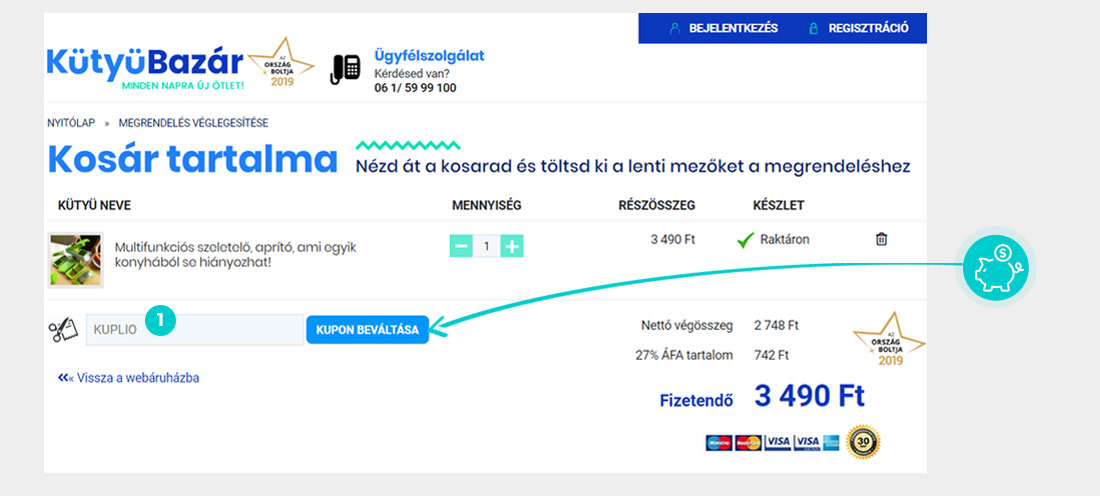This screenshot has height=496, width=1100.
Task: Click the Készlet column header
Action: click(x=778, y=206)
